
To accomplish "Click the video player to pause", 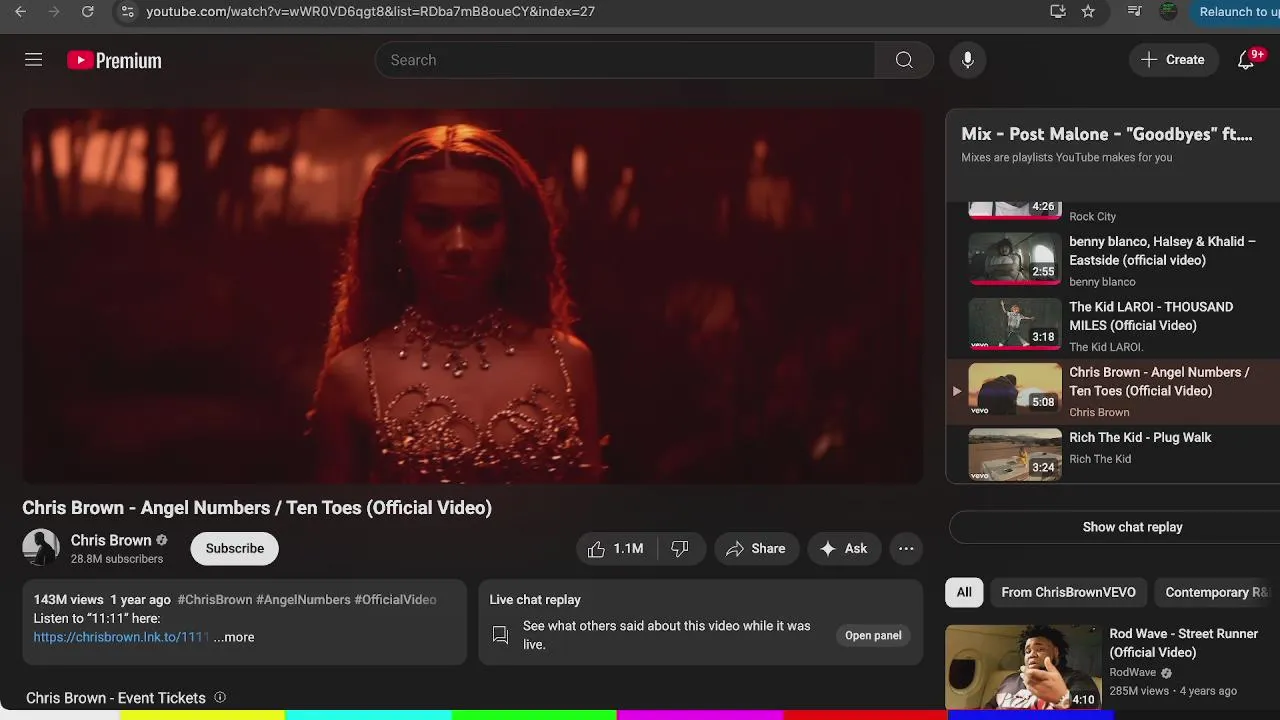I will 473,296.
